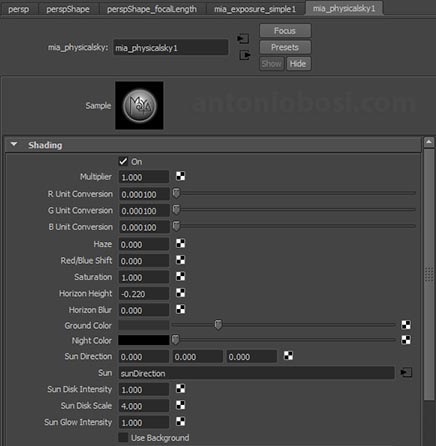436x446 pixels.
Task: Click the G Unit Conversion value field
Action: pos(144,210)
